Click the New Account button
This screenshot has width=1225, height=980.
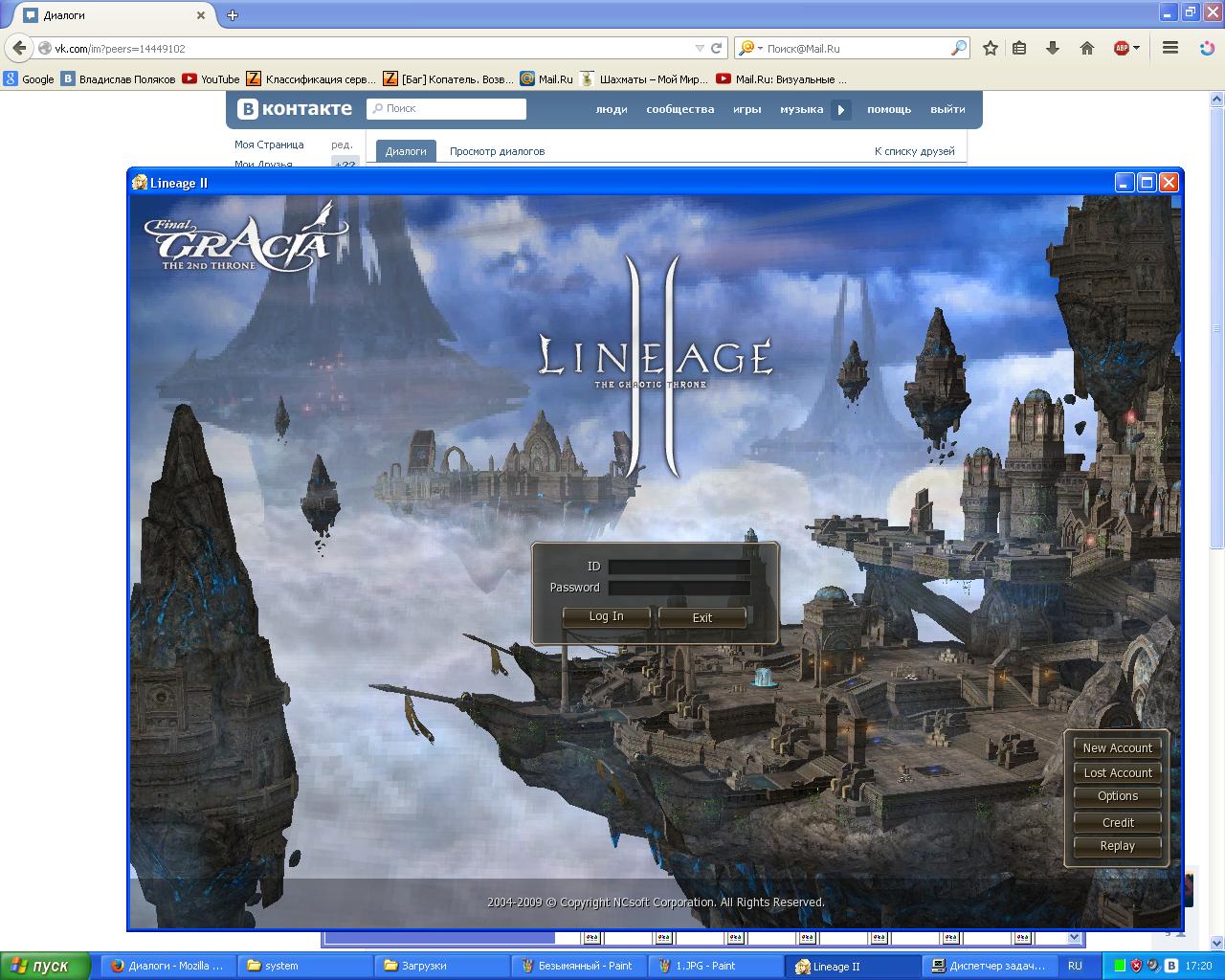(x=1117, y=748)
